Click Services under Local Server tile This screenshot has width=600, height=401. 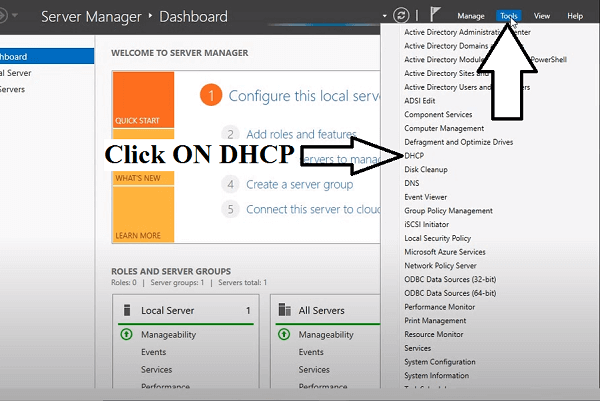157,370
